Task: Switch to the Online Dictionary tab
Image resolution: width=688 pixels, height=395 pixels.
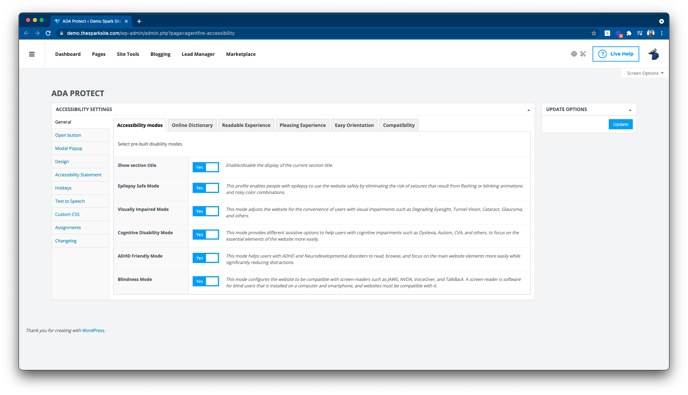Action: (x=192, y=125)
